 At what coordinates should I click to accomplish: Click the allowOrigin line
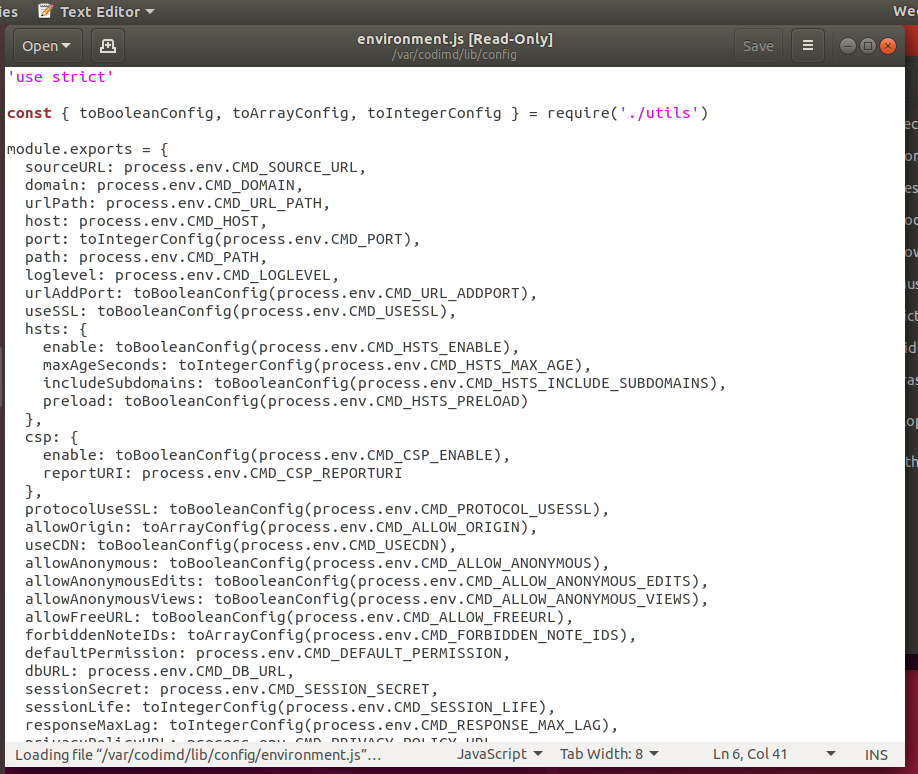281,528
